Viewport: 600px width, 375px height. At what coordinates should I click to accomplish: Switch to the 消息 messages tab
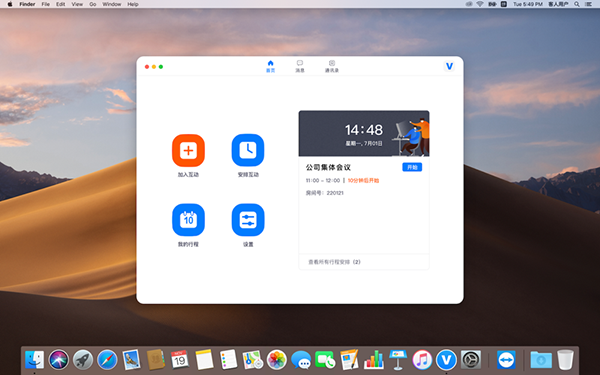click(x=300, y=66)
